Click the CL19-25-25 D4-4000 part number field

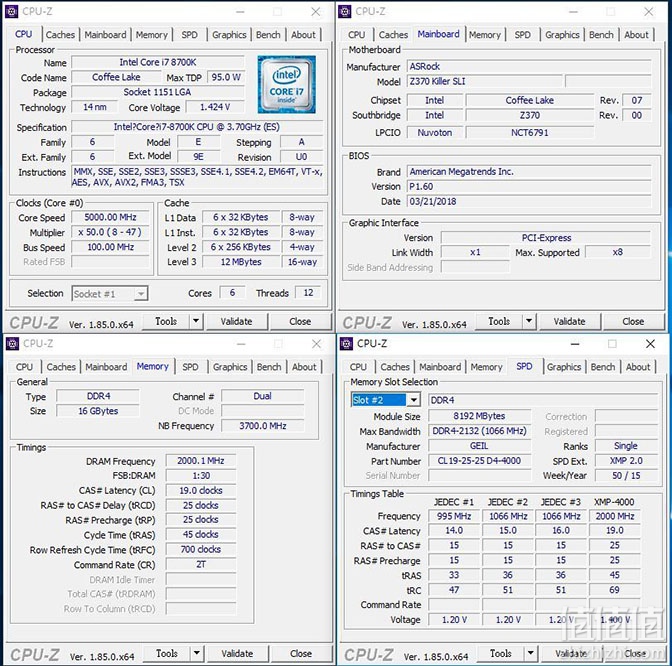pyautogui.click(x=479, y=461)
